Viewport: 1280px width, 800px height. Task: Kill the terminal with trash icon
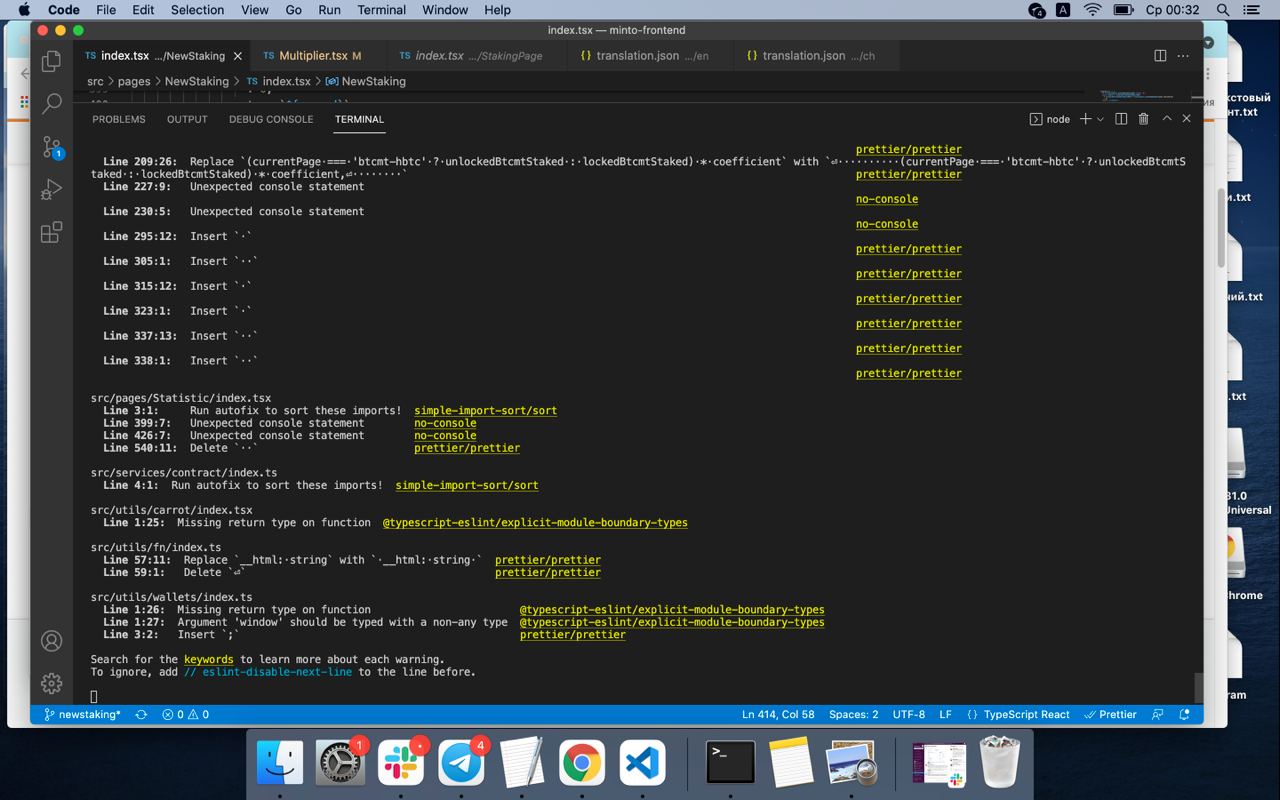tap(1143, 119)
